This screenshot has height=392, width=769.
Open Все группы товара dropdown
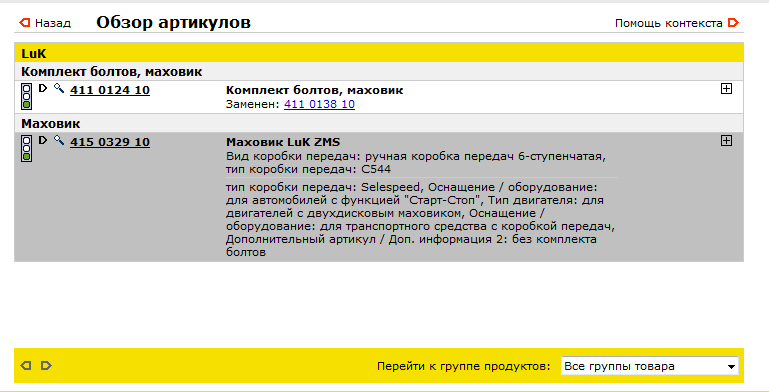[x=649, y=366]
